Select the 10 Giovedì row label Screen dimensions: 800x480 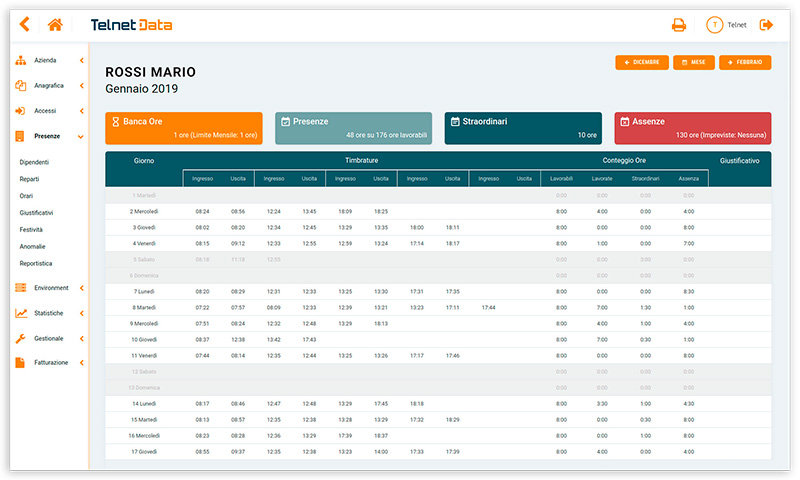(x=144, y=340)
